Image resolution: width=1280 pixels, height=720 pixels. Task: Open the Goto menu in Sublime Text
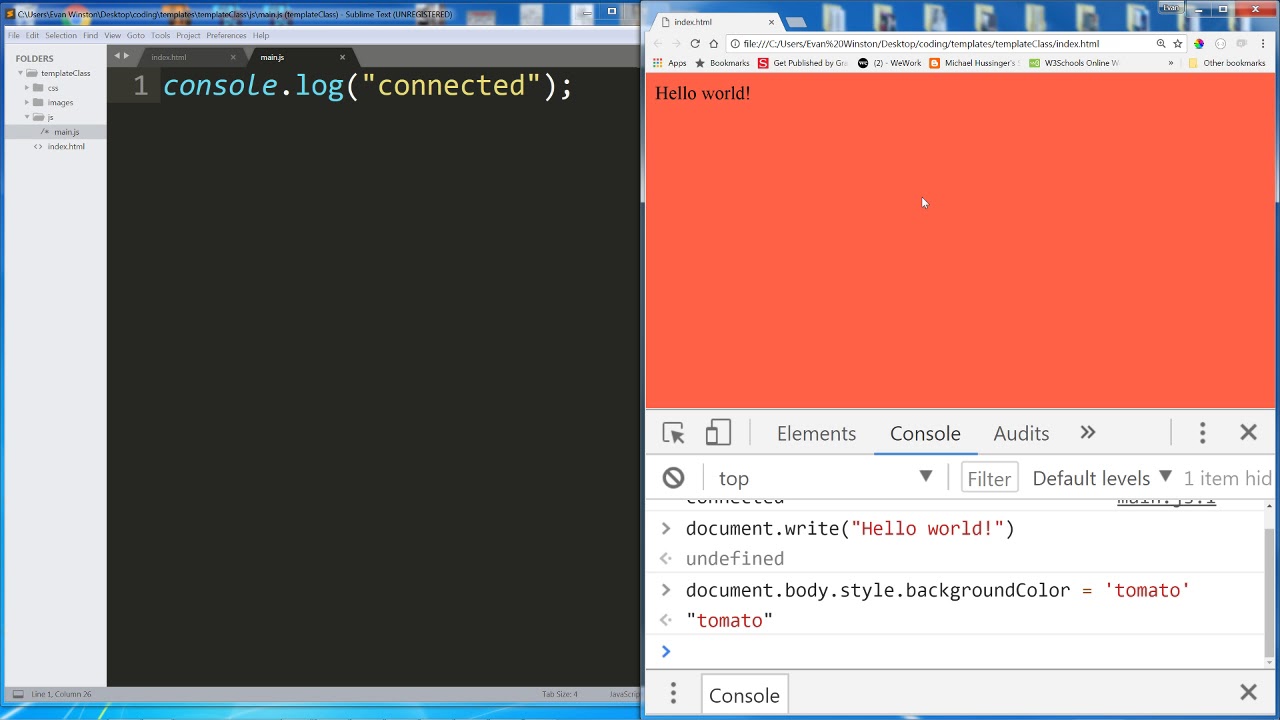pos(135,35)
